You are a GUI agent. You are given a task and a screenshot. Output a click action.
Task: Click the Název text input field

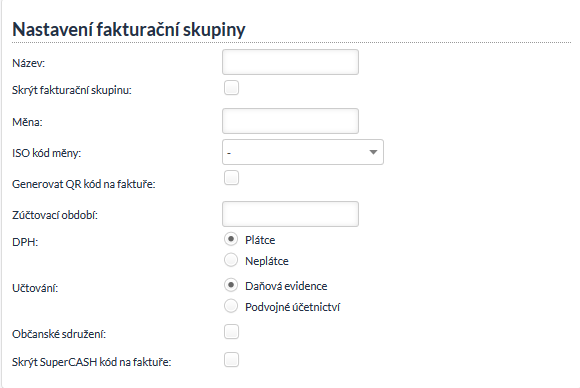(290, 62)
